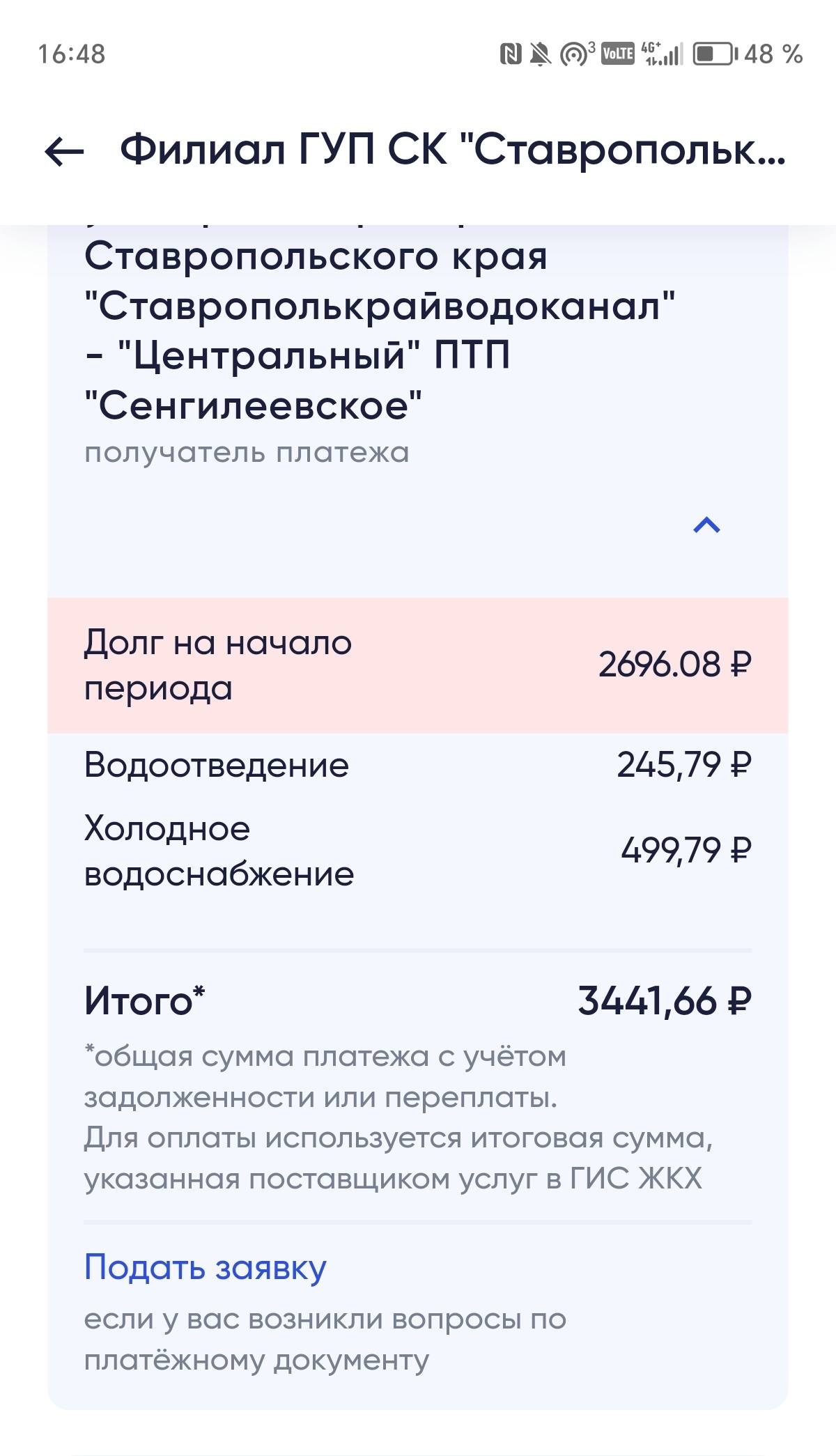Viewport: 836px width, 1456px height.
Task: Tap the hotspot status icon
Action: 575,54
